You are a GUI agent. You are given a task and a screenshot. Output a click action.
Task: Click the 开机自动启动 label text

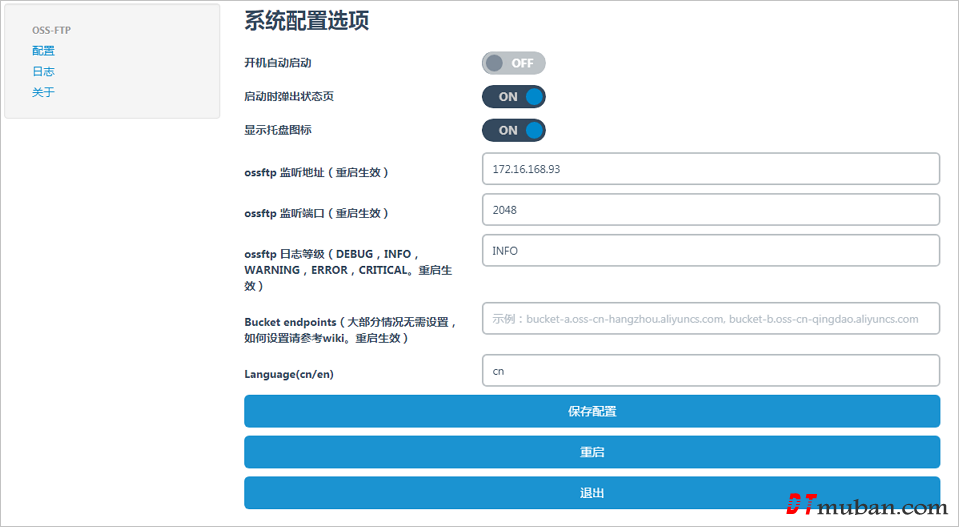click(278, 63)
